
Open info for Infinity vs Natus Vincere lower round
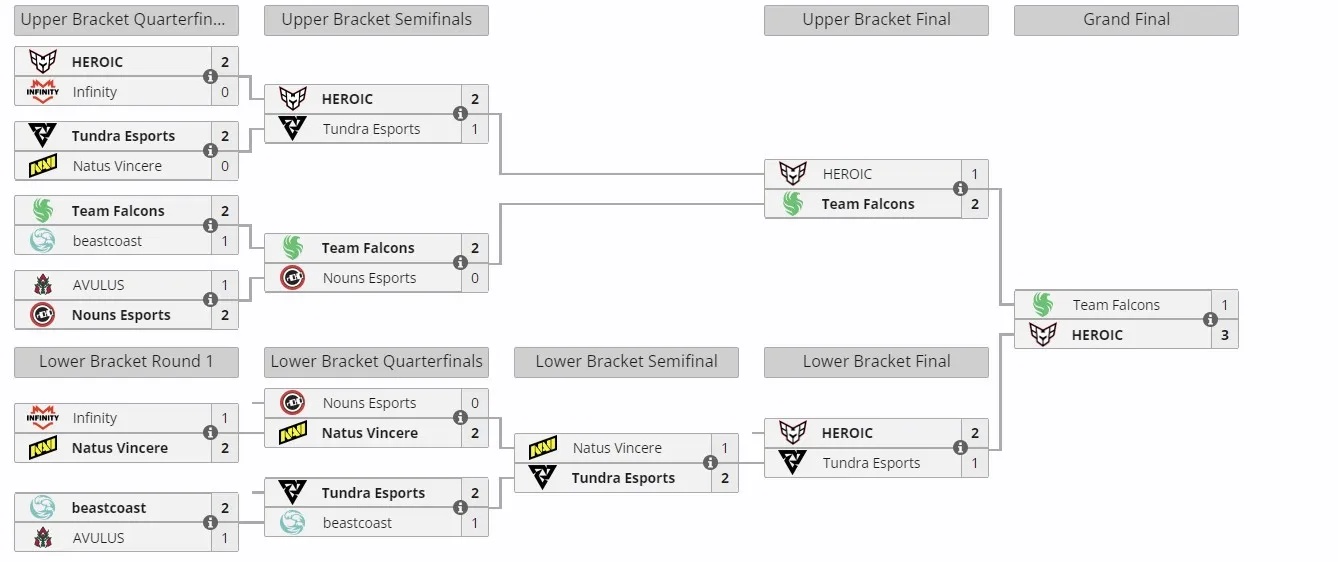pos(210,433)
